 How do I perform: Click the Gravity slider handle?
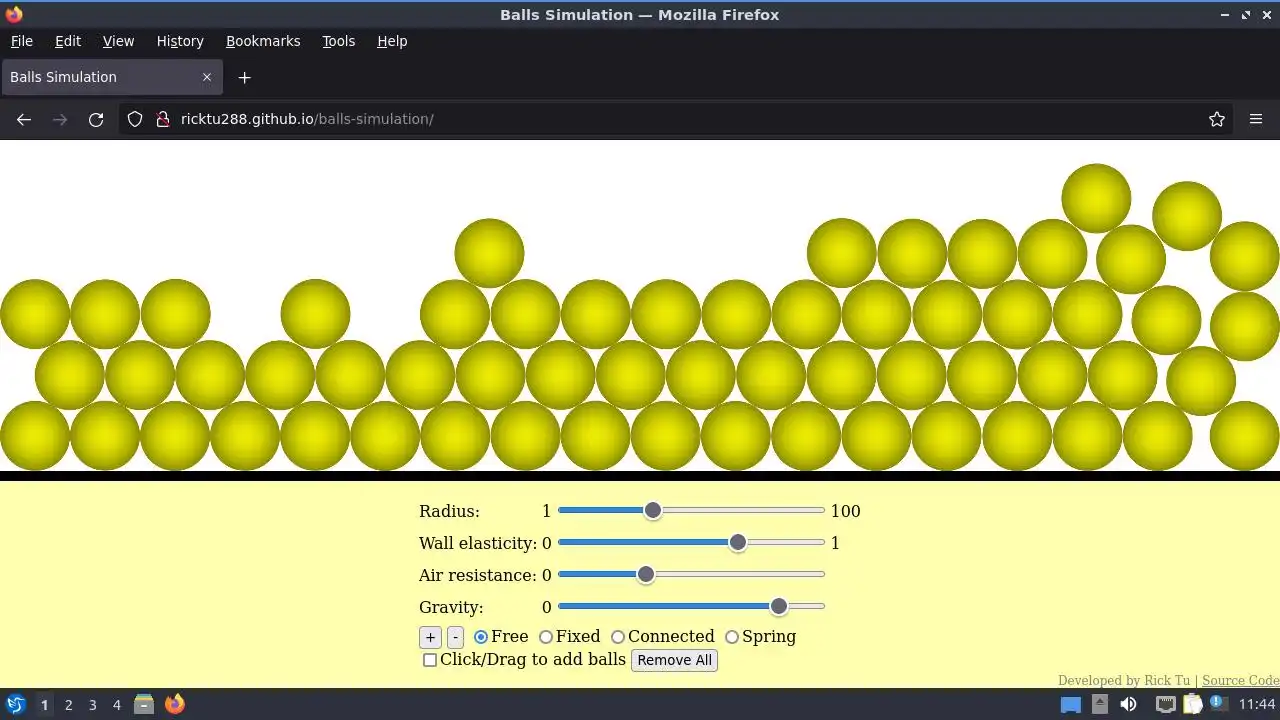pyautogui.click(x=779, y=606)
